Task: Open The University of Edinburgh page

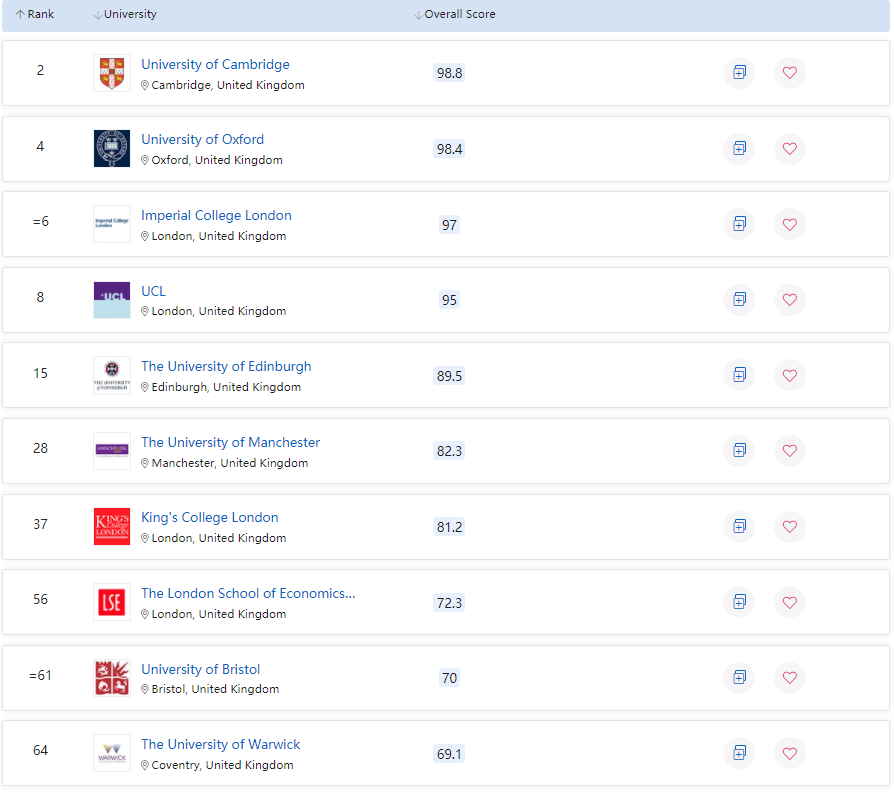Action: pyautogui.click(x=226, y=366)
